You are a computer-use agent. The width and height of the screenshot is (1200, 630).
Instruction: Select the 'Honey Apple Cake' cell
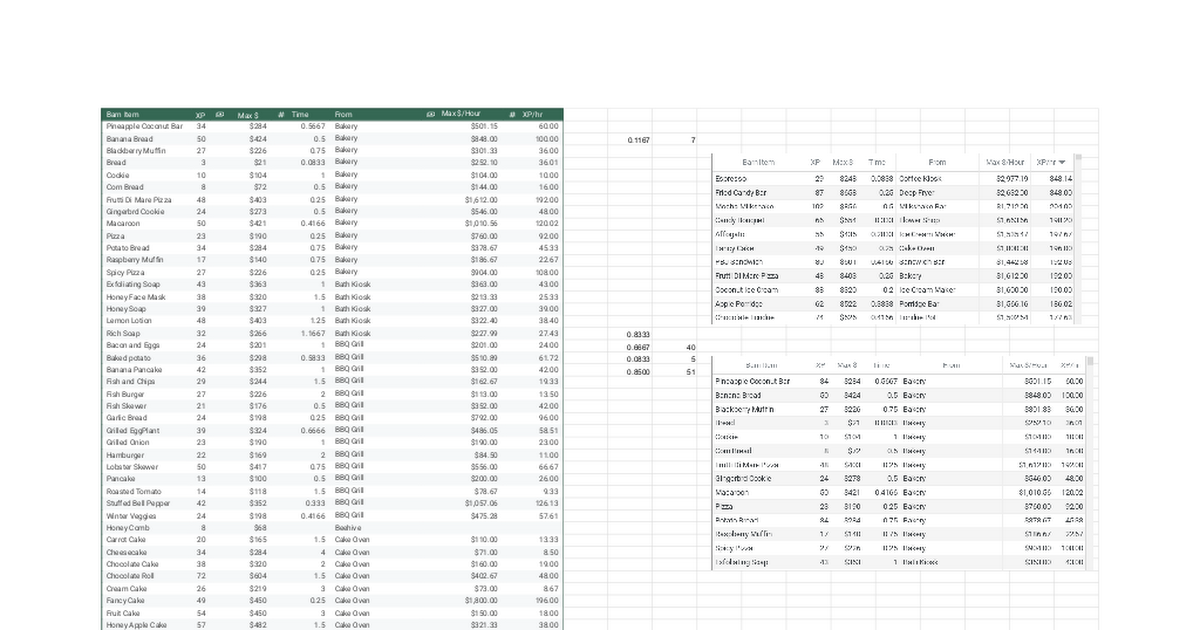click(136, 624)
